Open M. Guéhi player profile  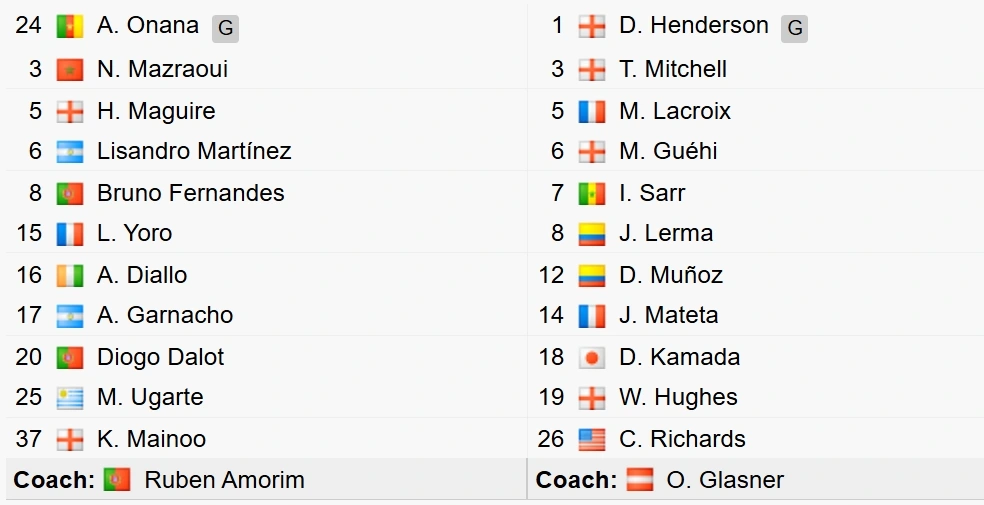click(668, 151)
